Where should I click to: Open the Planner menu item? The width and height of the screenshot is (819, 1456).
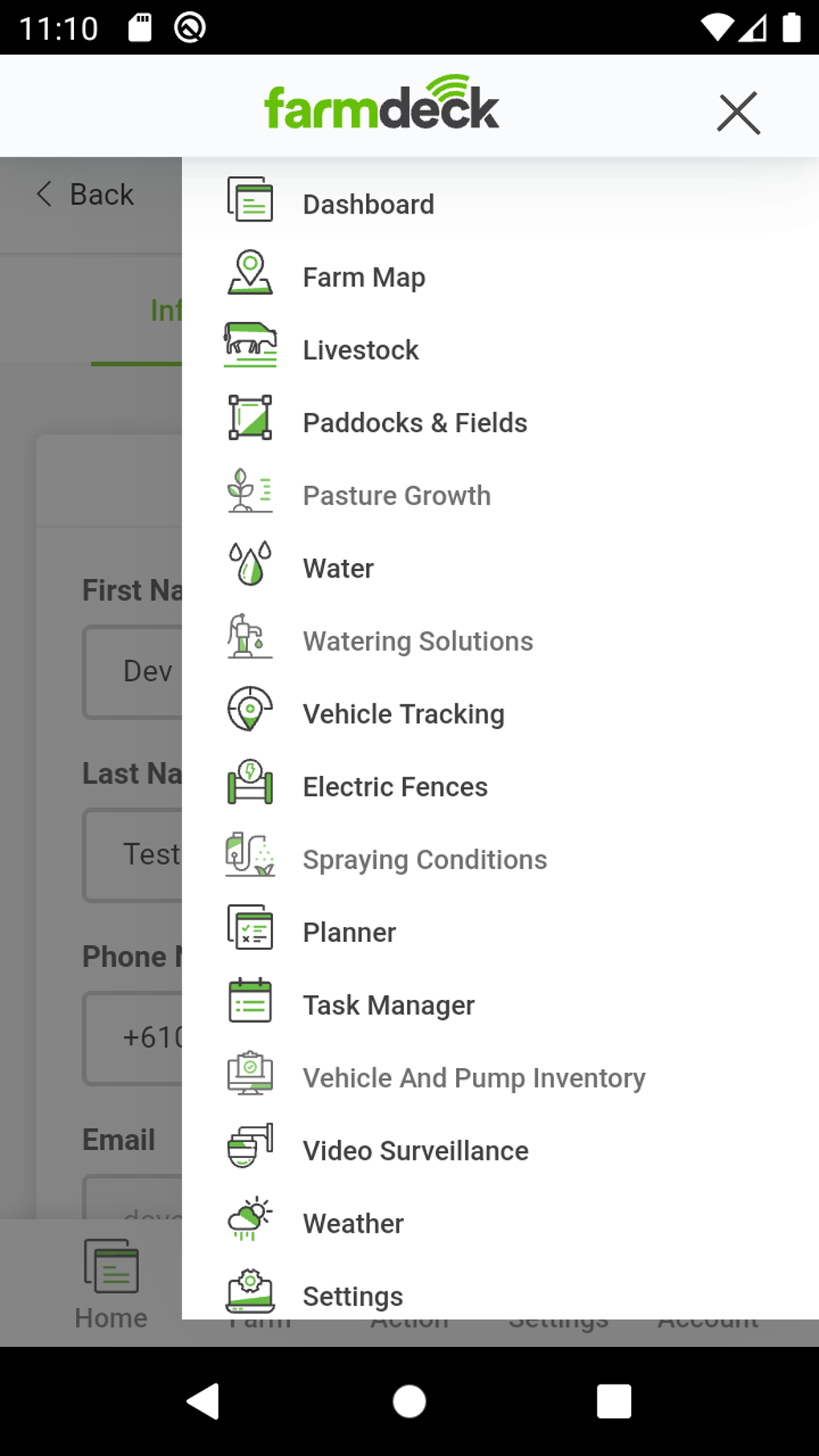[x=349, y=932]
